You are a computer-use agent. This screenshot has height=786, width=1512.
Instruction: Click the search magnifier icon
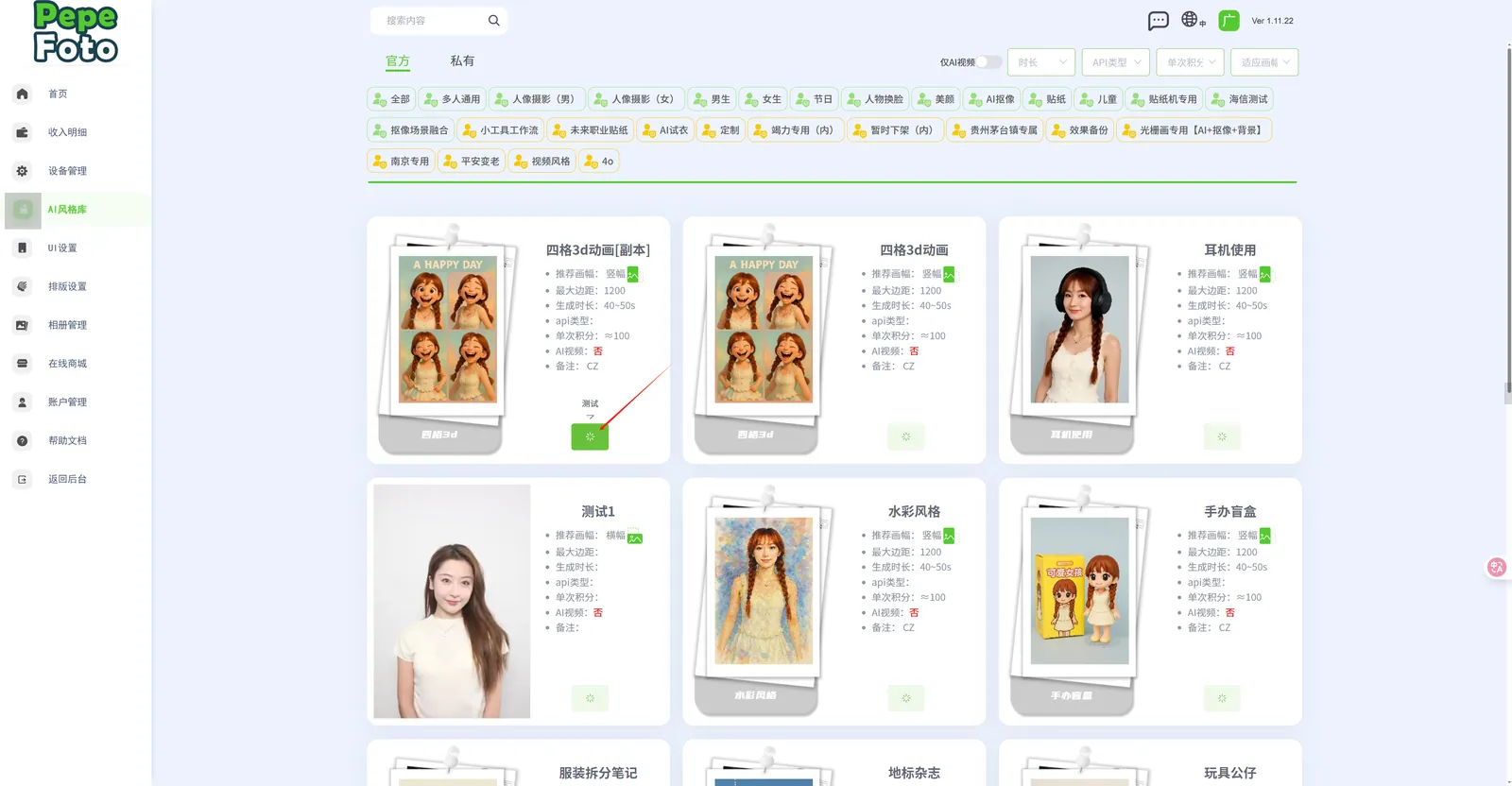pos(493,21)
